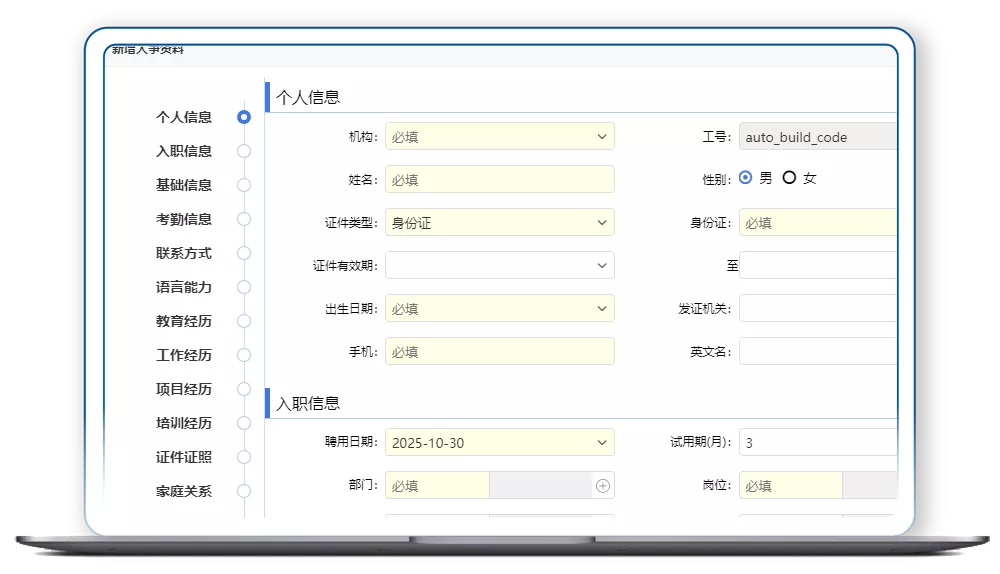The width and height of the screenshot is (1000, 574).
Task: Focus the 工号 field showing auto_build_code
Action: click(818, 136)
